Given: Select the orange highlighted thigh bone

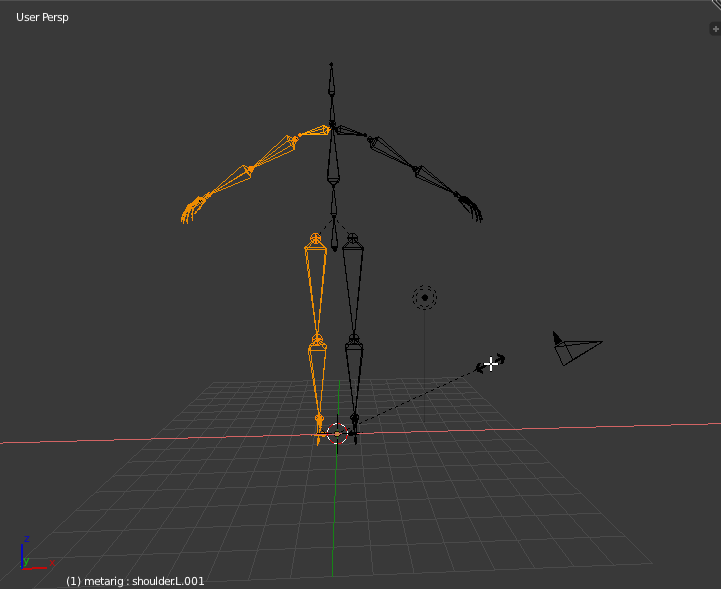Looking at the screenshot, I should 316,287.
